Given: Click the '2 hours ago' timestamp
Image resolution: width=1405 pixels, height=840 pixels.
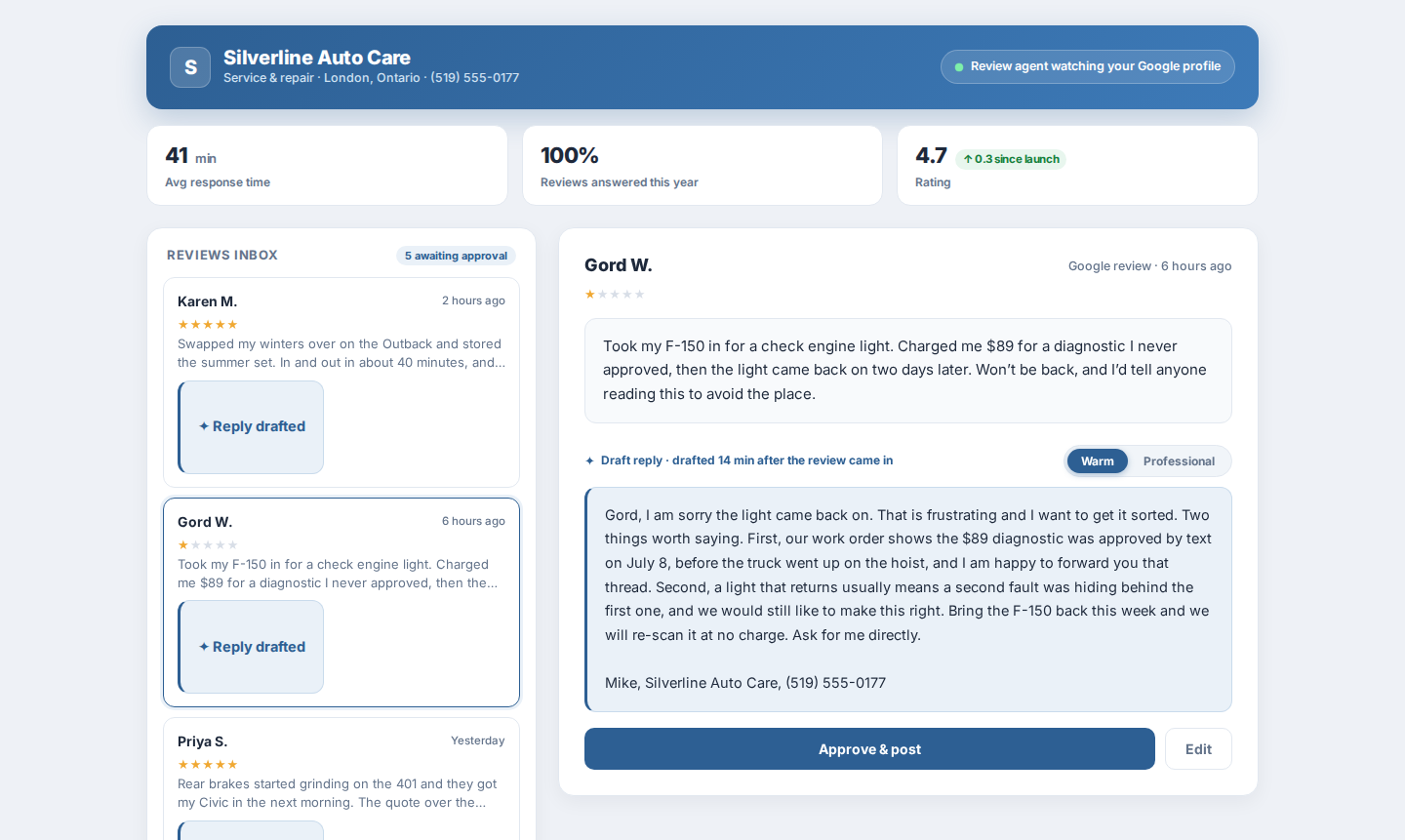Looking at the screenshot, I should click(x=473, y=300).
